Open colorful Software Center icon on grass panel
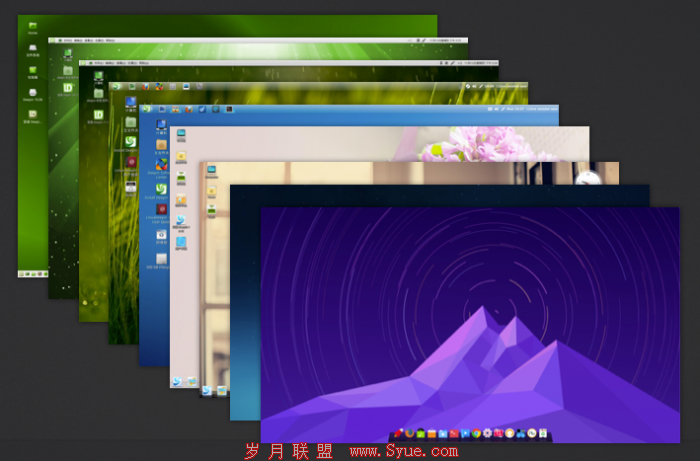This screenshot has width=700, height=461. (159, 86)
